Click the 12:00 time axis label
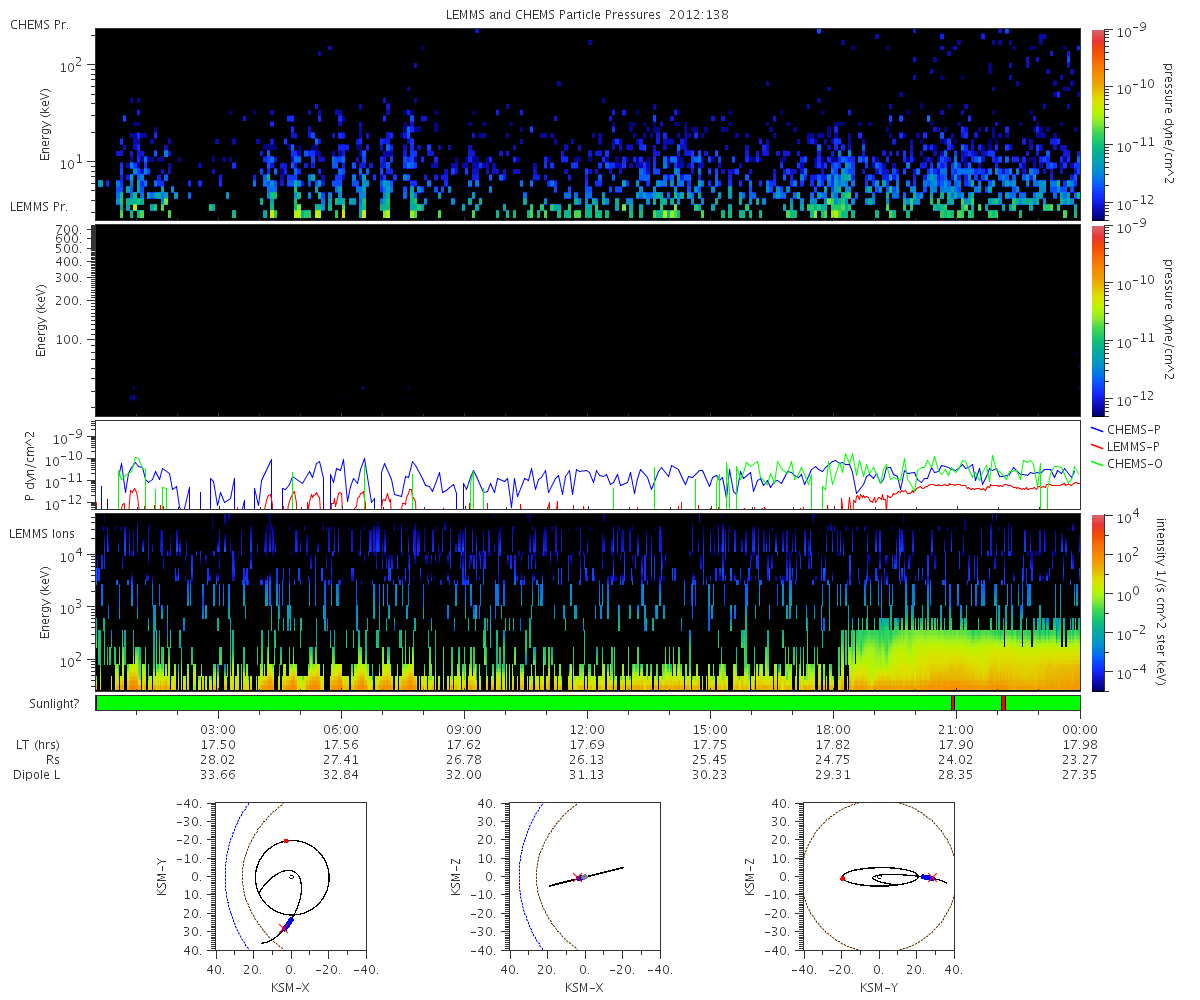Screen dimensions: 1200x1000 tap(587, 729)
